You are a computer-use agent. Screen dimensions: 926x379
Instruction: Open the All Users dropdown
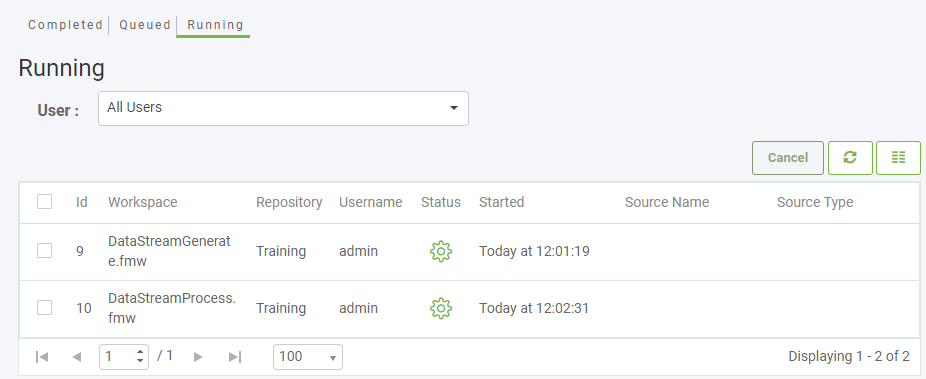[283, 108]
